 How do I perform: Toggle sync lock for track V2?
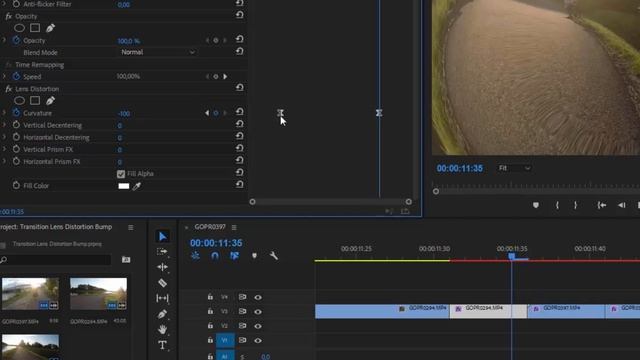(242, 326)
